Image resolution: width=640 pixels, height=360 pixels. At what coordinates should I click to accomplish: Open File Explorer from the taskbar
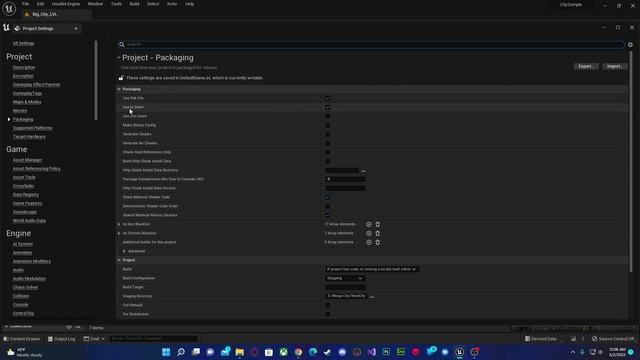pos(240,352)
